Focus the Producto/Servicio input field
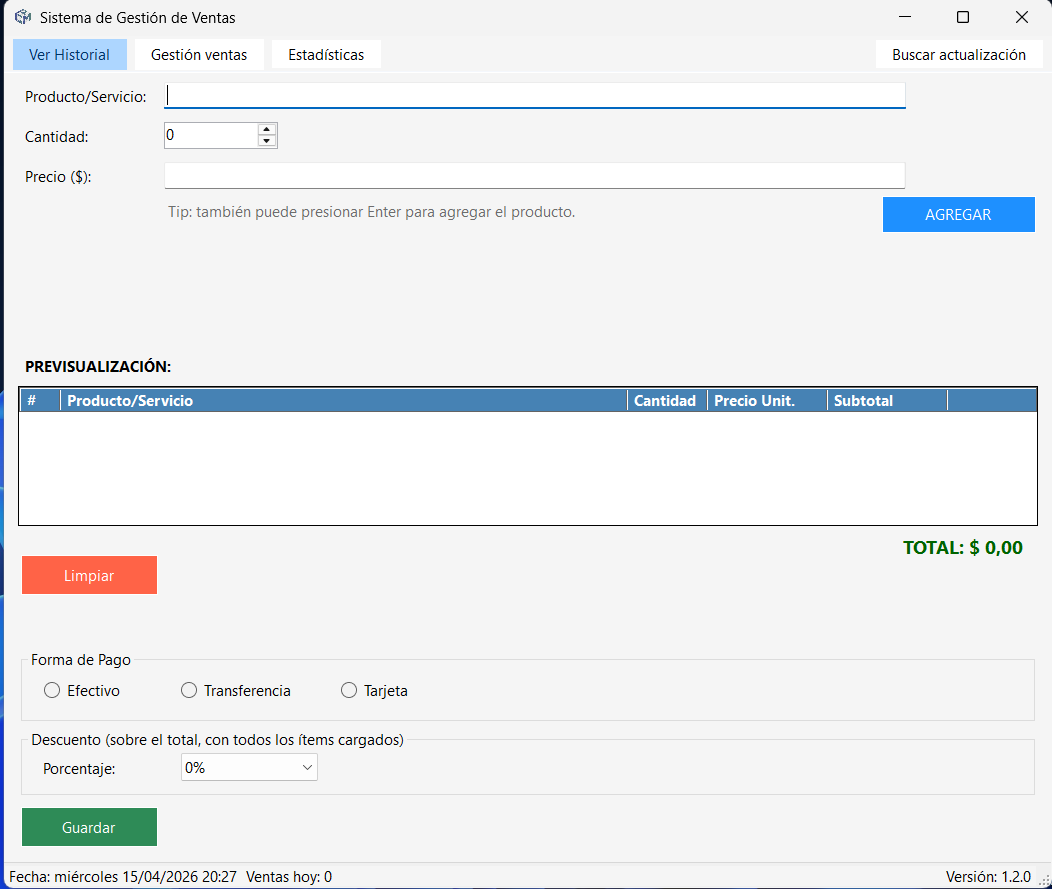This screenshot has width=1052, height=889. coord(535,96)
